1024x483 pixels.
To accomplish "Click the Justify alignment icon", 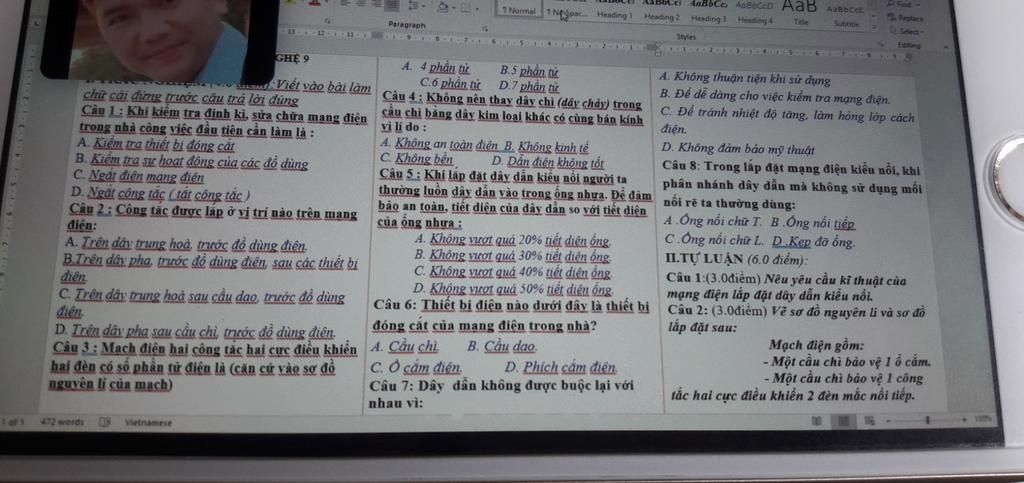I will (x=391, y=5).
